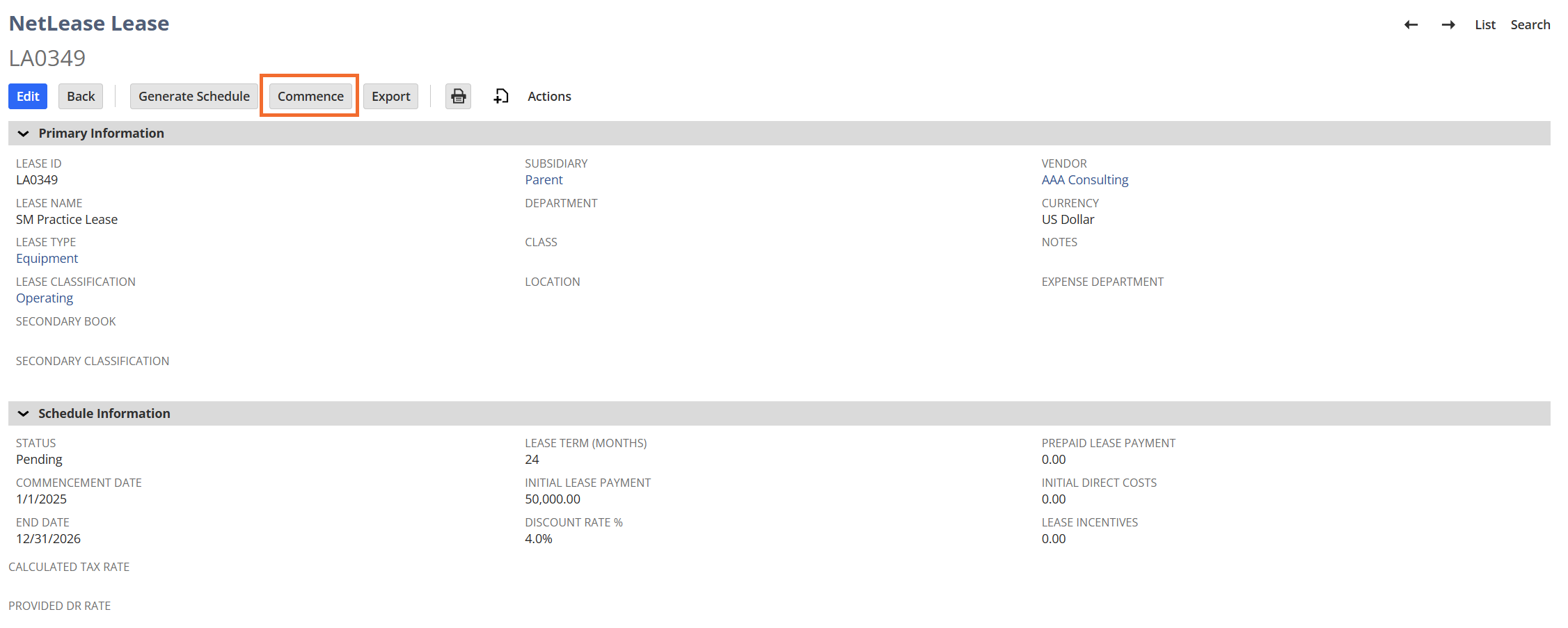Open the Search link
This screenshot has width=1568, height=628.
coord(1530,25)
